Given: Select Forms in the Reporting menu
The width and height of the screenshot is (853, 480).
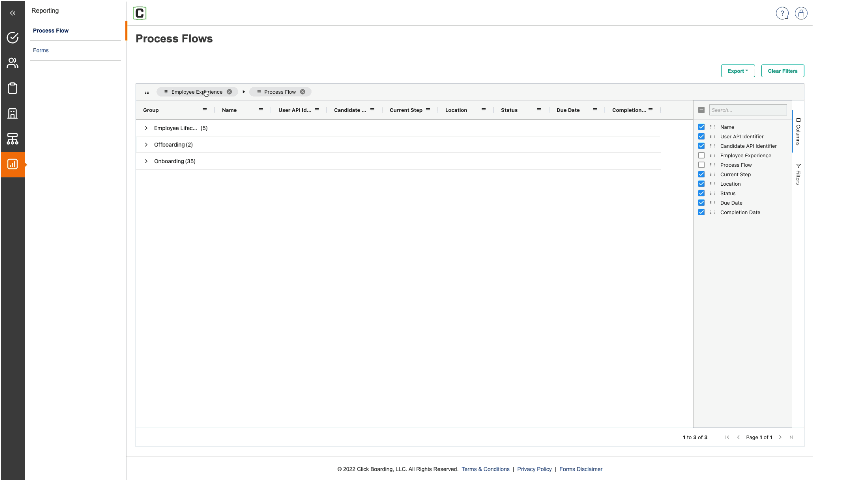Looking at the screenshot, I should tap(41, 50).
